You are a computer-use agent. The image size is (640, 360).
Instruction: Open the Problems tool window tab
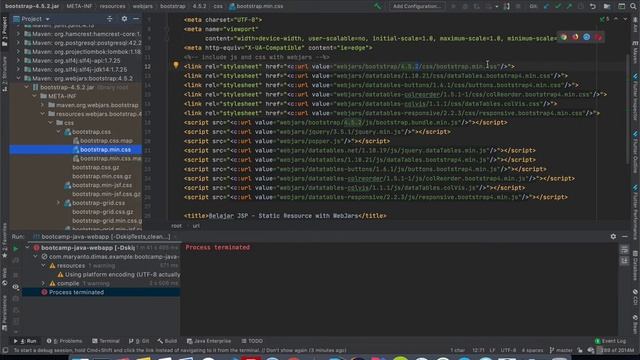(64, 341)
